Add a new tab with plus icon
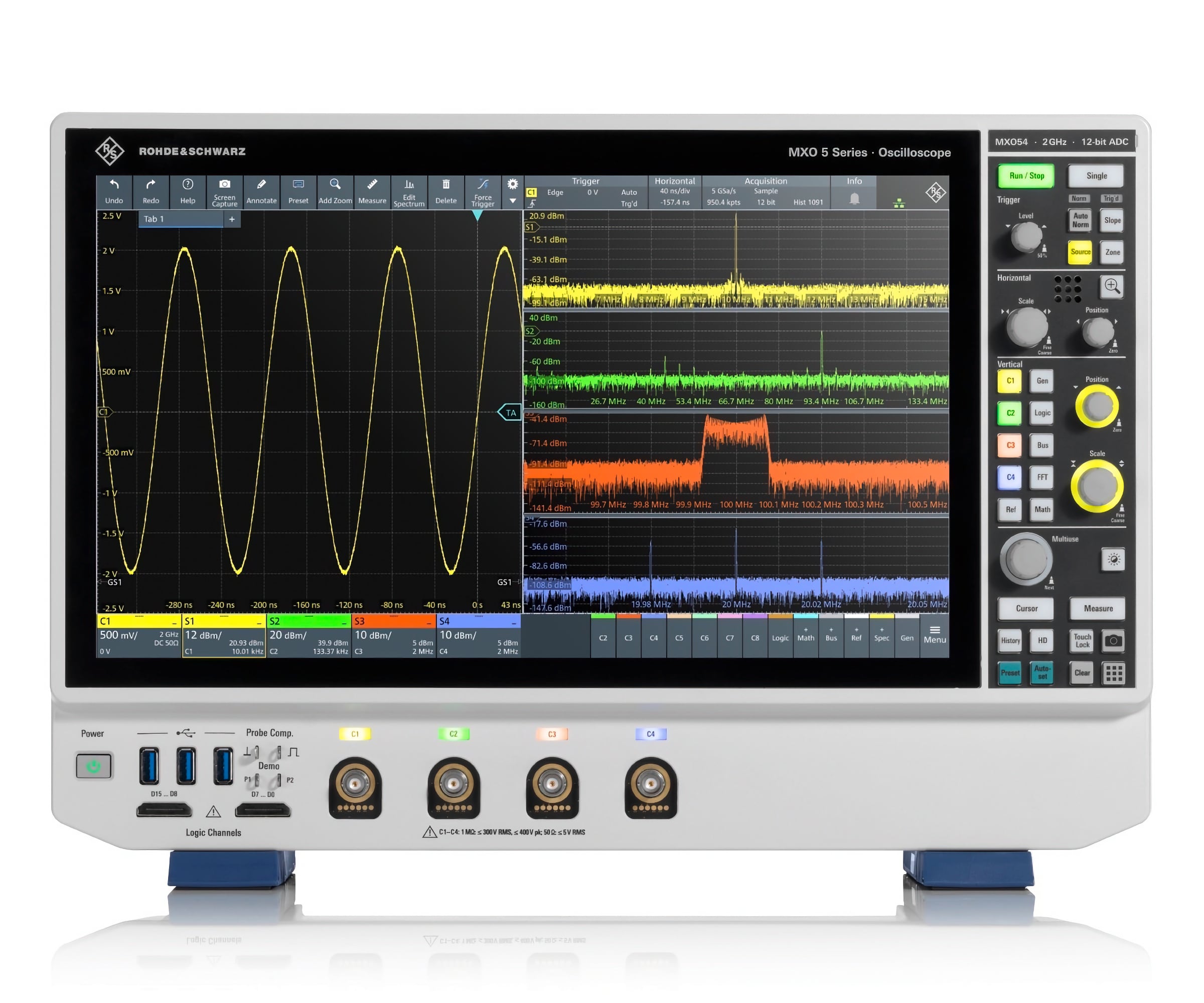The height and width of the screenshot is (1003, 1204). [232, 219]
